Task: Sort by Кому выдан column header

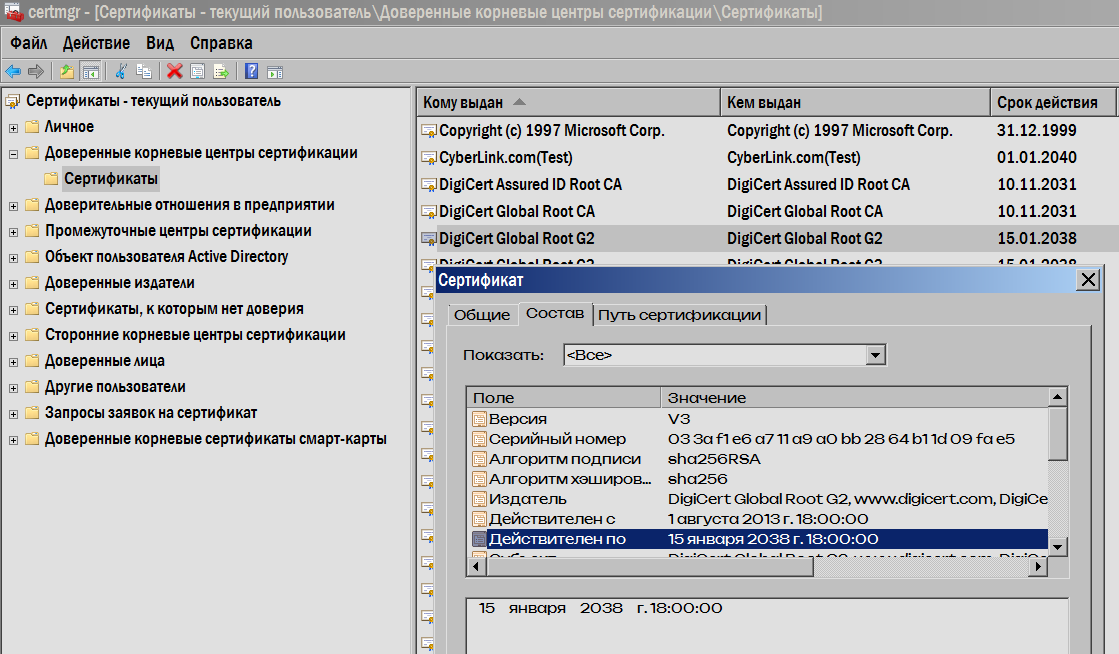Action: 569,103
